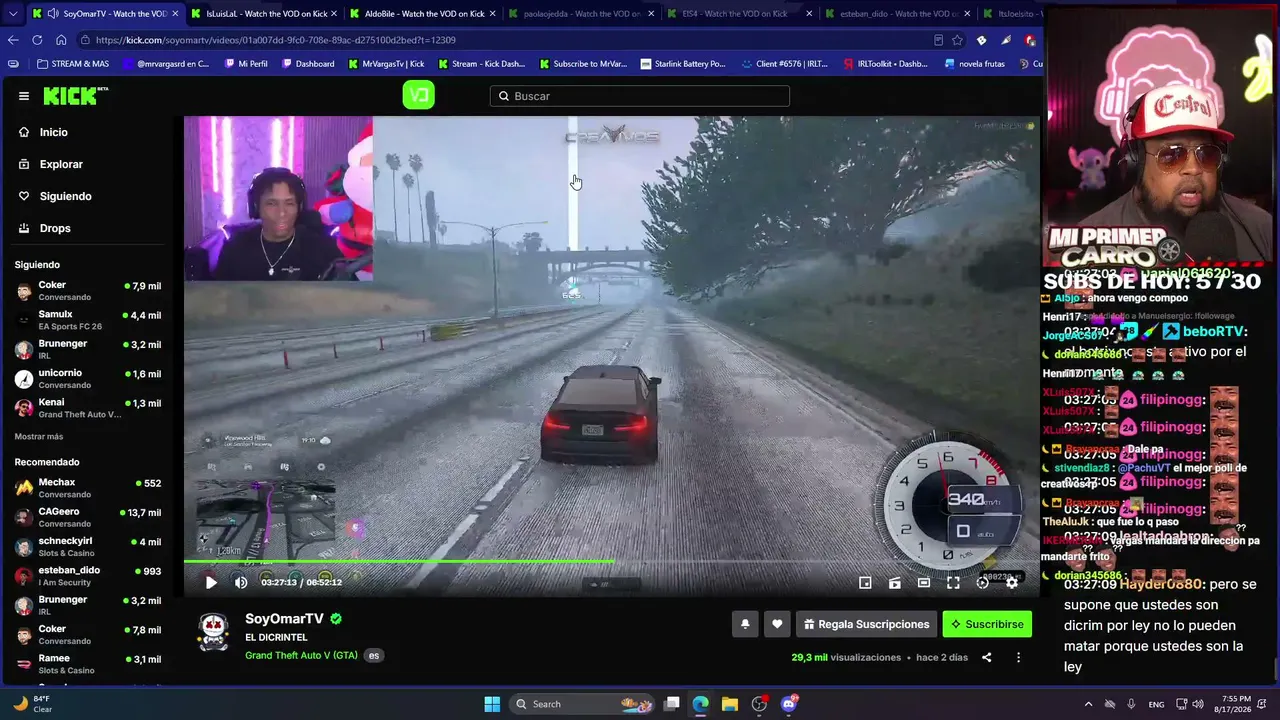The width and height of the screenshot is (1280, 720).
Task: Open the browser home page
Action: tap(61, 40)
